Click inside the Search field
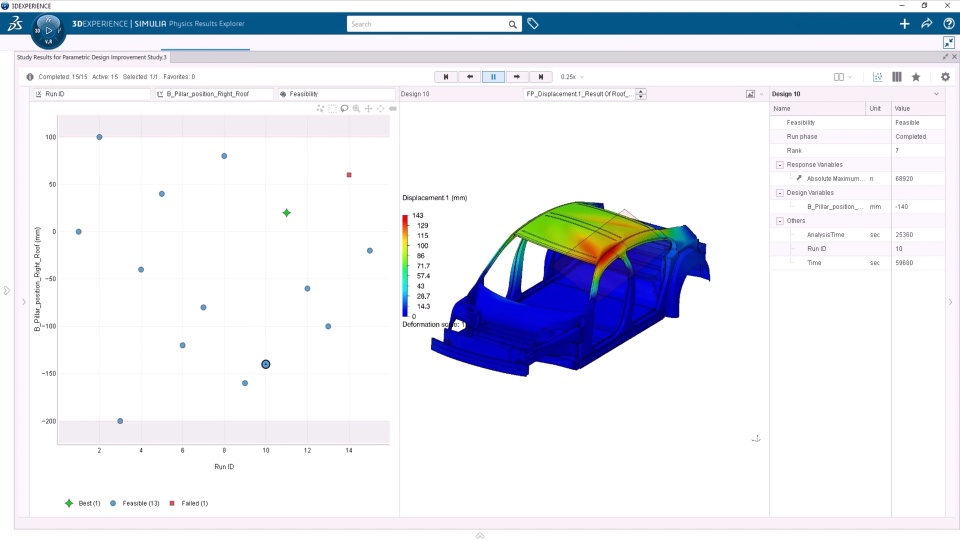 (x=427, y=24)
